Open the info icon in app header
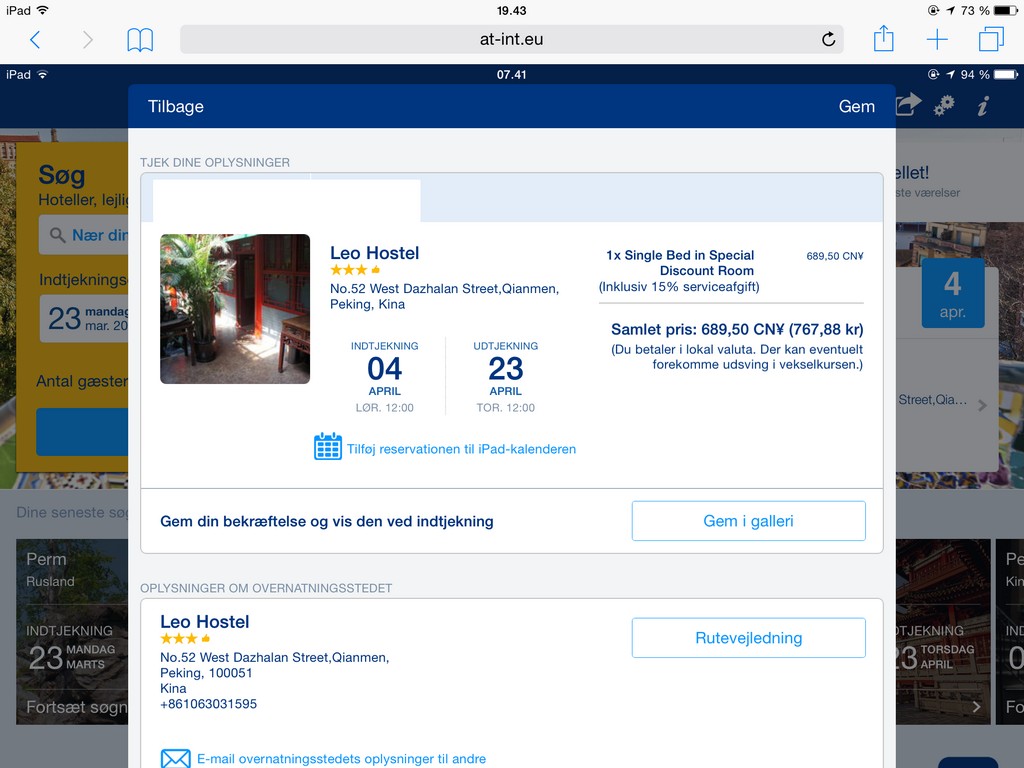The image size is (1024, 768). point(983,106)
